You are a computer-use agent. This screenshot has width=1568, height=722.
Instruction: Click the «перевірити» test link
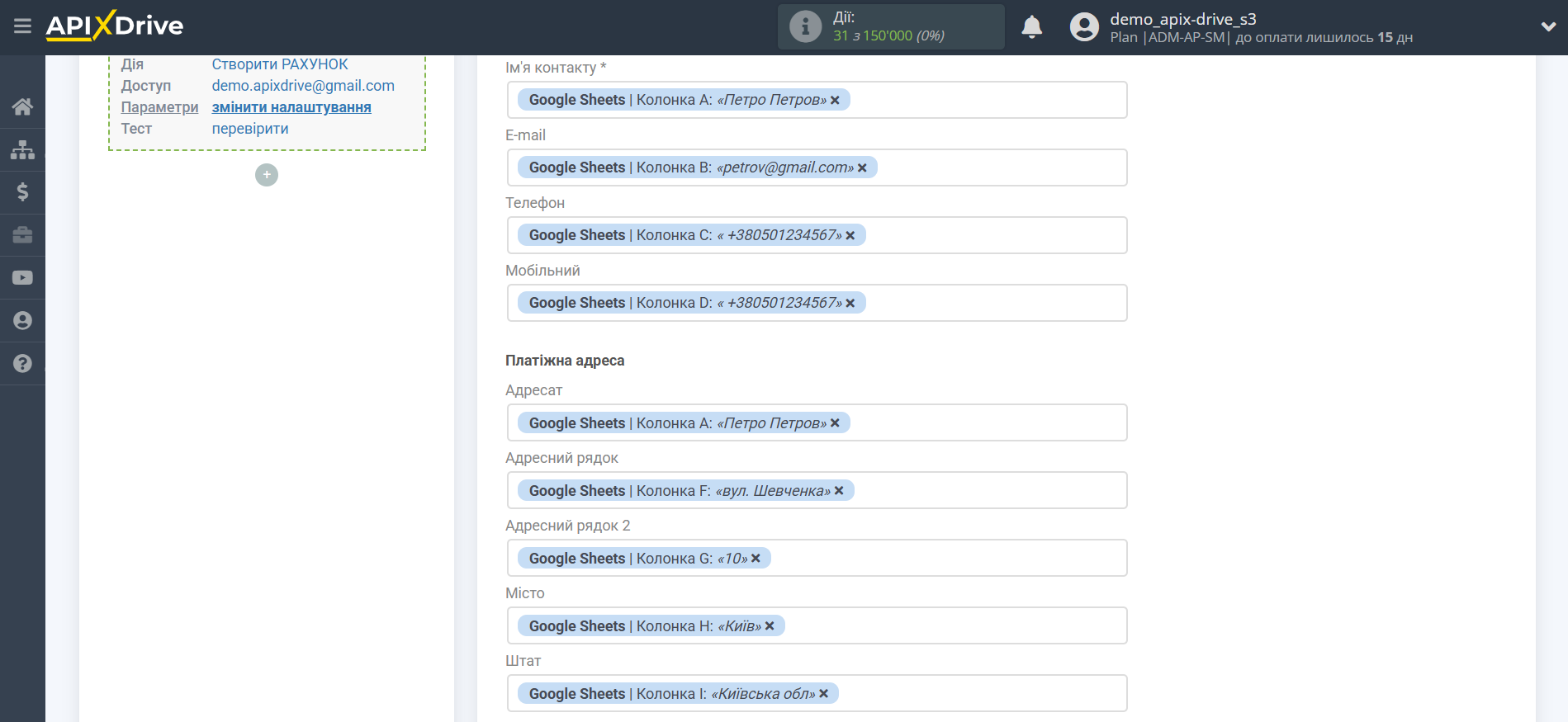[x=250, y=129]
